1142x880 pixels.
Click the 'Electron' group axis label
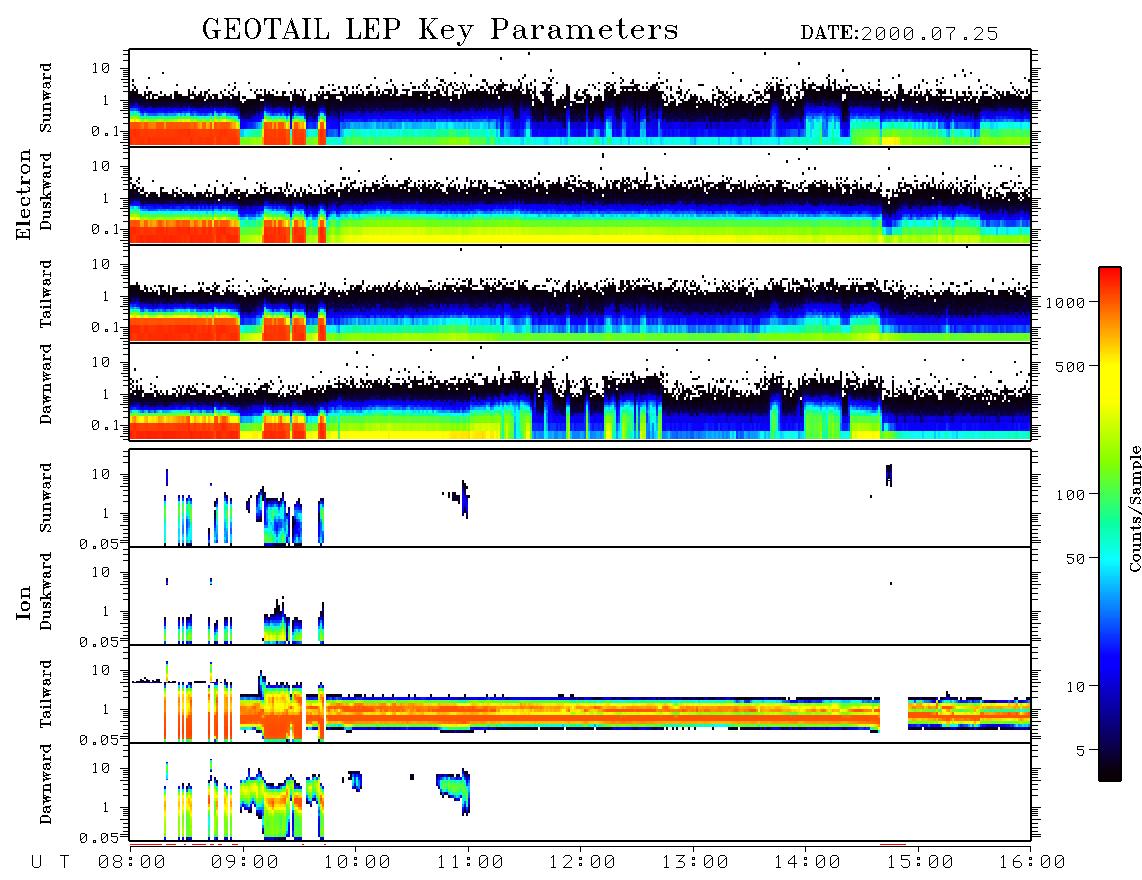[24, 195]
